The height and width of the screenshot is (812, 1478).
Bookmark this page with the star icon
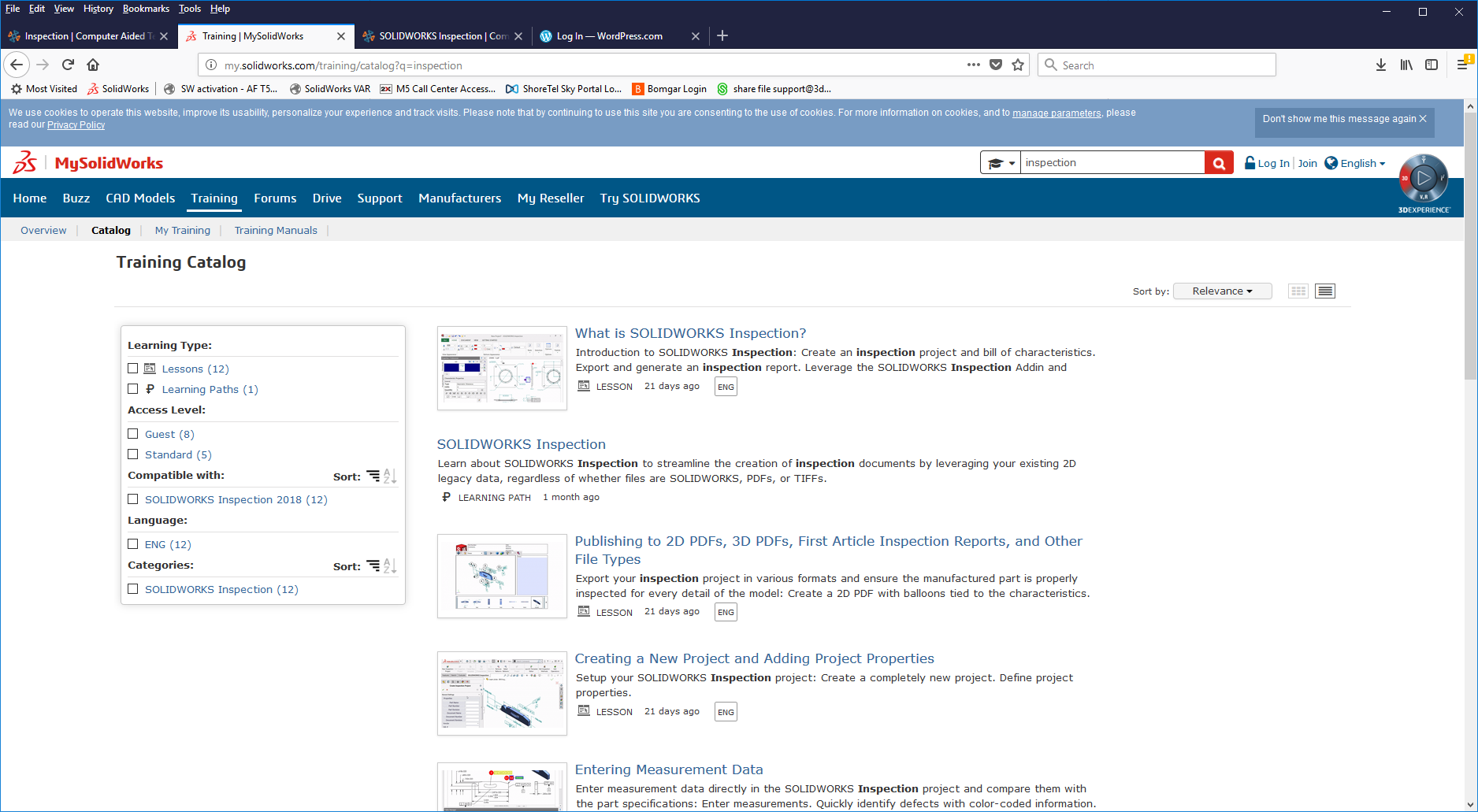pos(1018,65)
